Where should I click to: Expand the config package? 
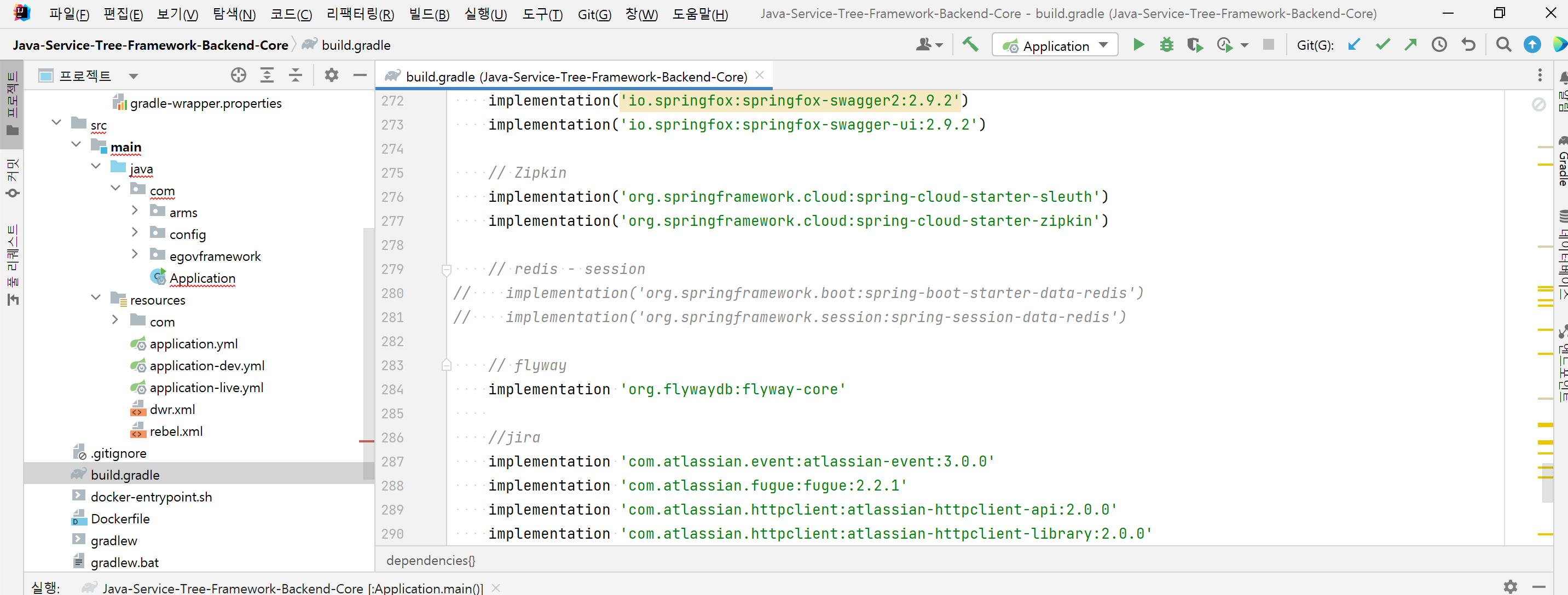coord(135,233)
